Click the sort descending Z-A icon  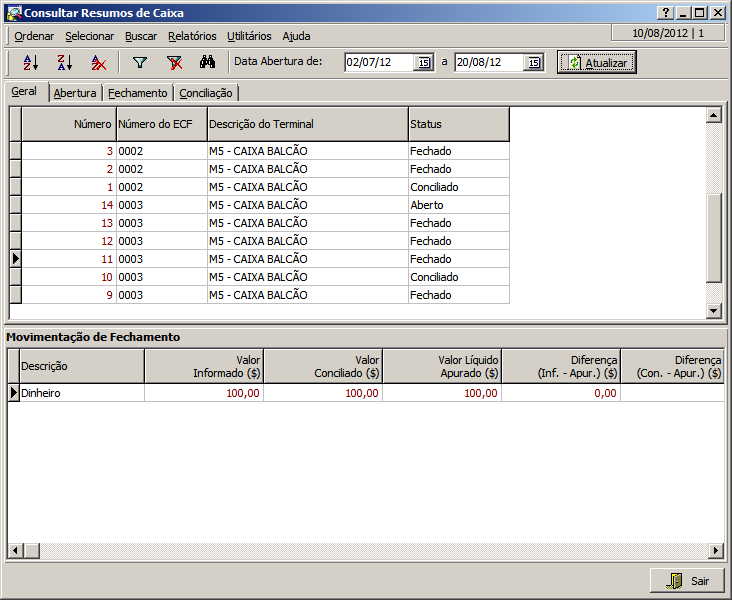pos(64,62)
